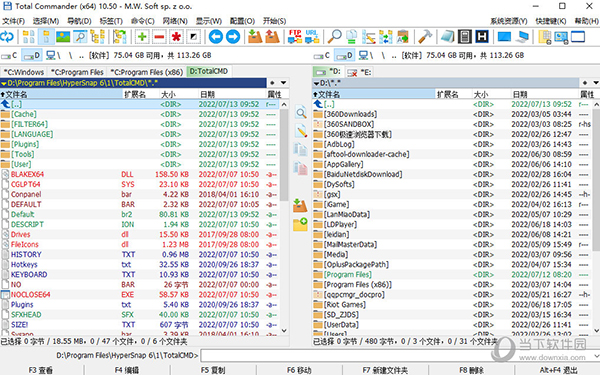Viewport: 600px width, 375px height.
Task: Open quick view panel (magnifier window icon)
Action: tap(80, 37)
